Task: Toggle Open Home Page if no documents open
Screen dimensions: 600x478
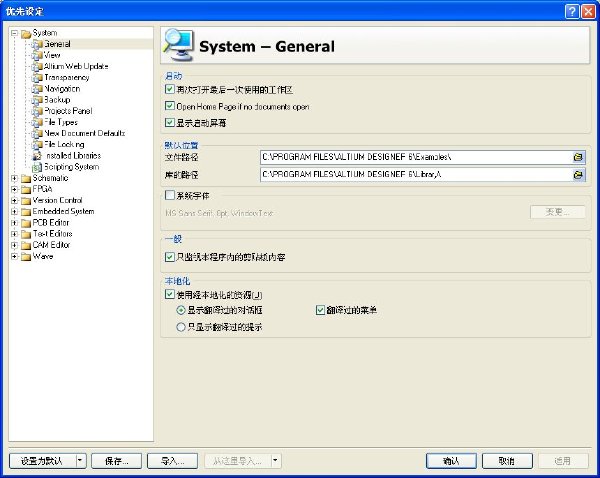Action: point(170,106)
